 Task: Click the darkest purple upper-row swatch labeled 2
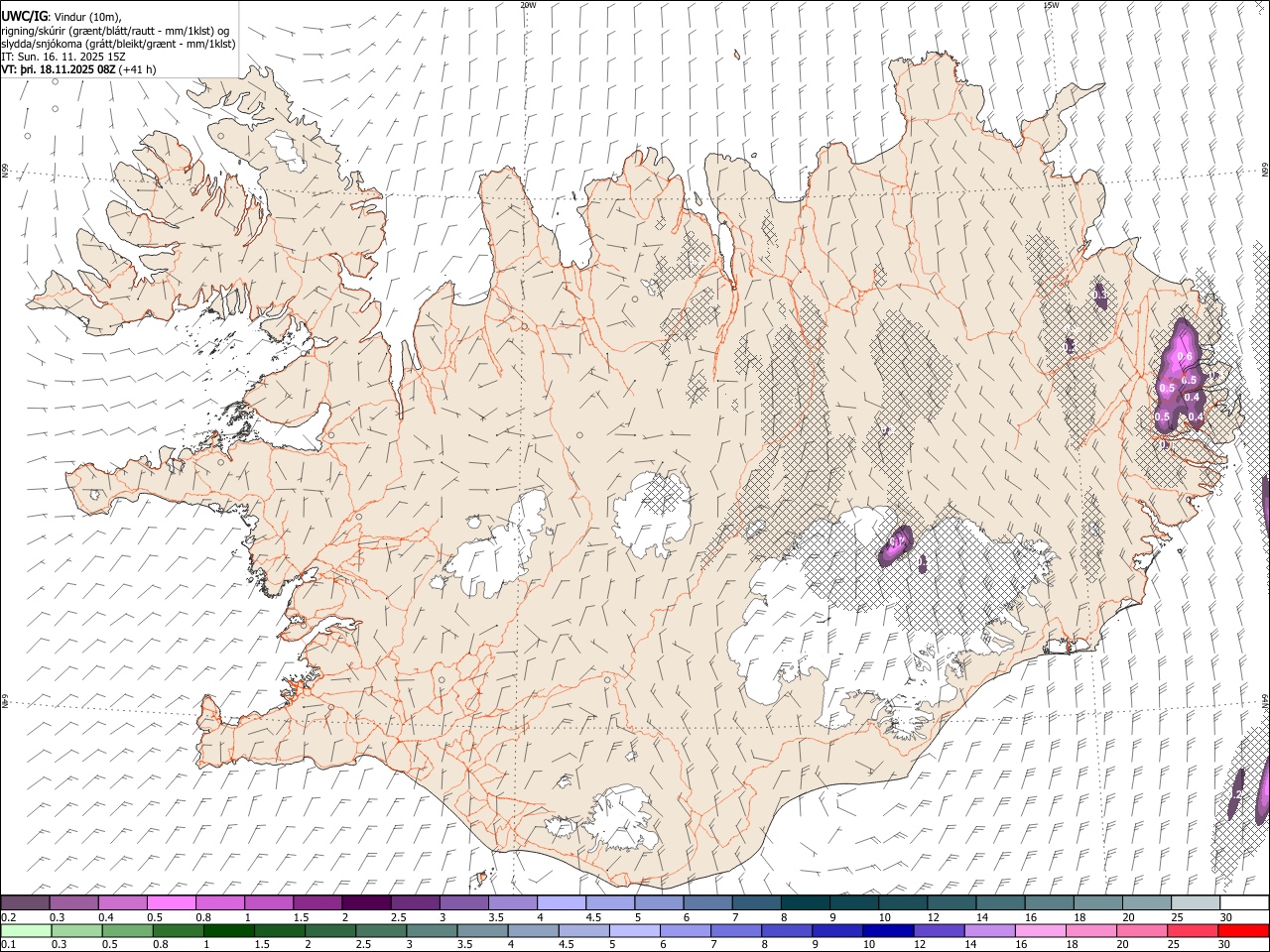point(366,902)
